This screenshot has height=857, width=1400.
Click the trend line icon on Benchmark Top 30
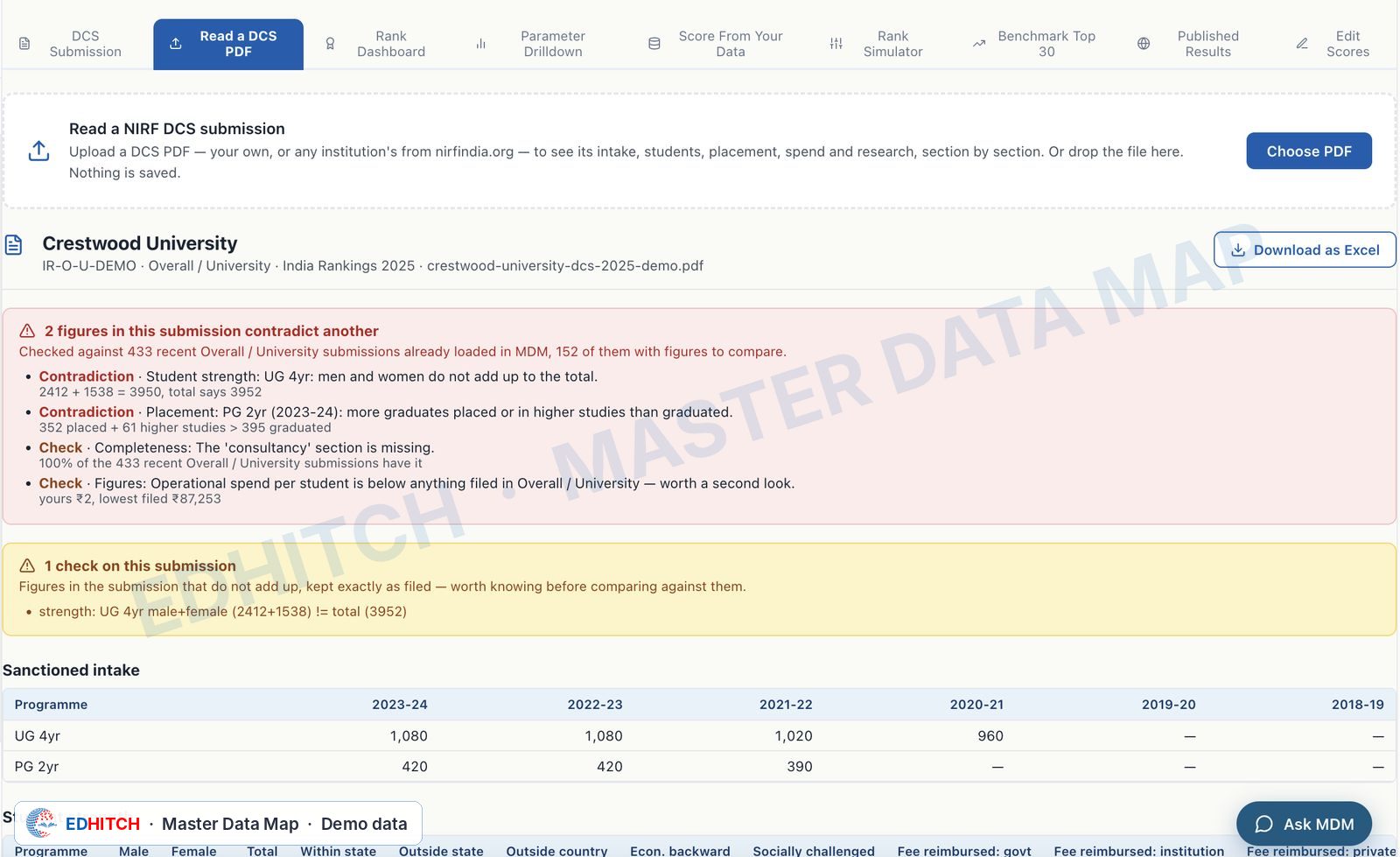click(x=979, y=44)
